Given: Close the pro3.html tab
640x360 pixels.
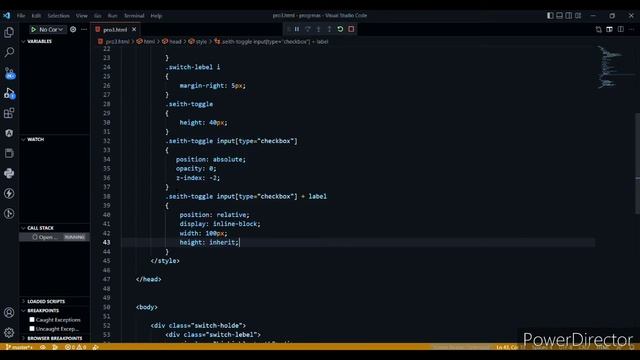Looking at the screenshot, I should pyautogui.click(x=134, y=29).
